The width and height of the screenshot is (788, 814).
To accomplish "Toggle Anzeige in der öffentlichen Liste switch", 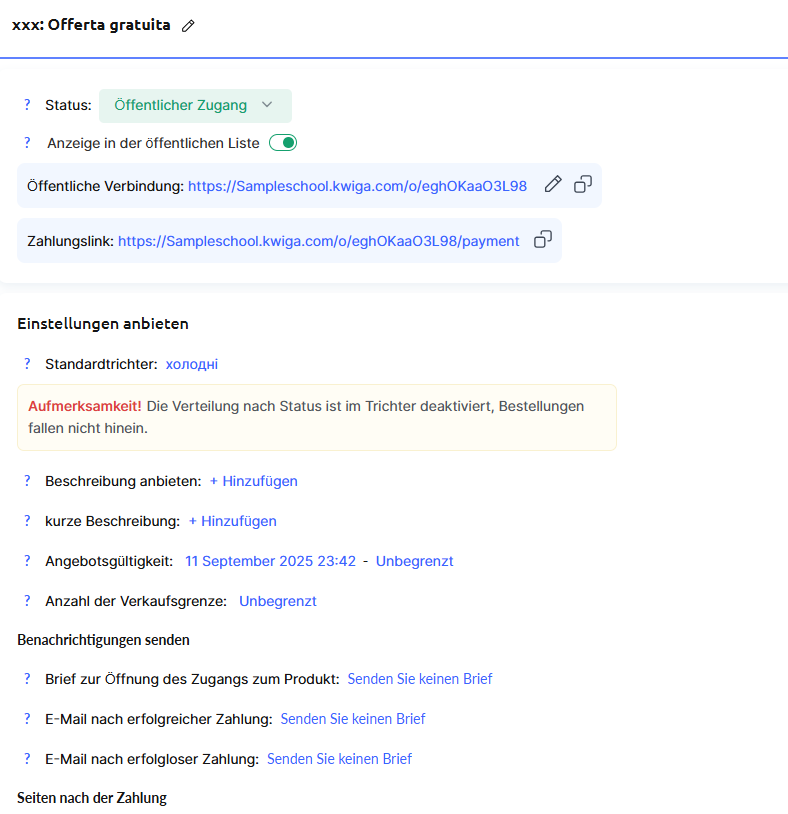I will [283, 143].
